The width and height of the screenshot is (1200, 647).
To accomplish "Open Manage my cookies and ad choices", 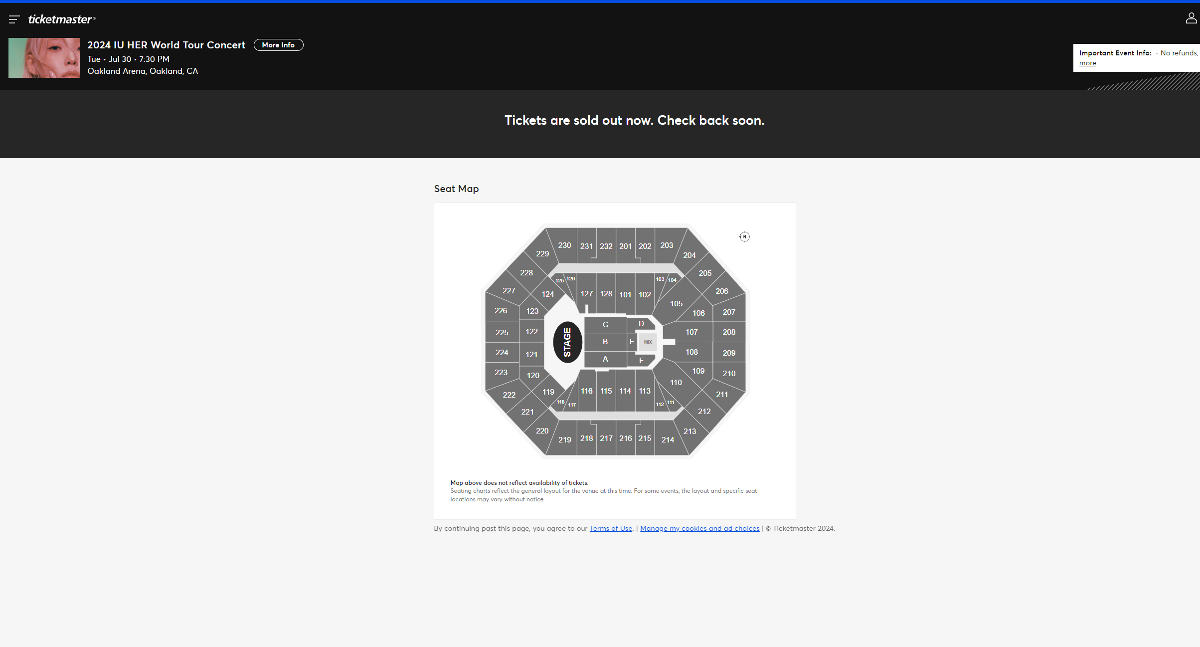I will tap(700, 528).
